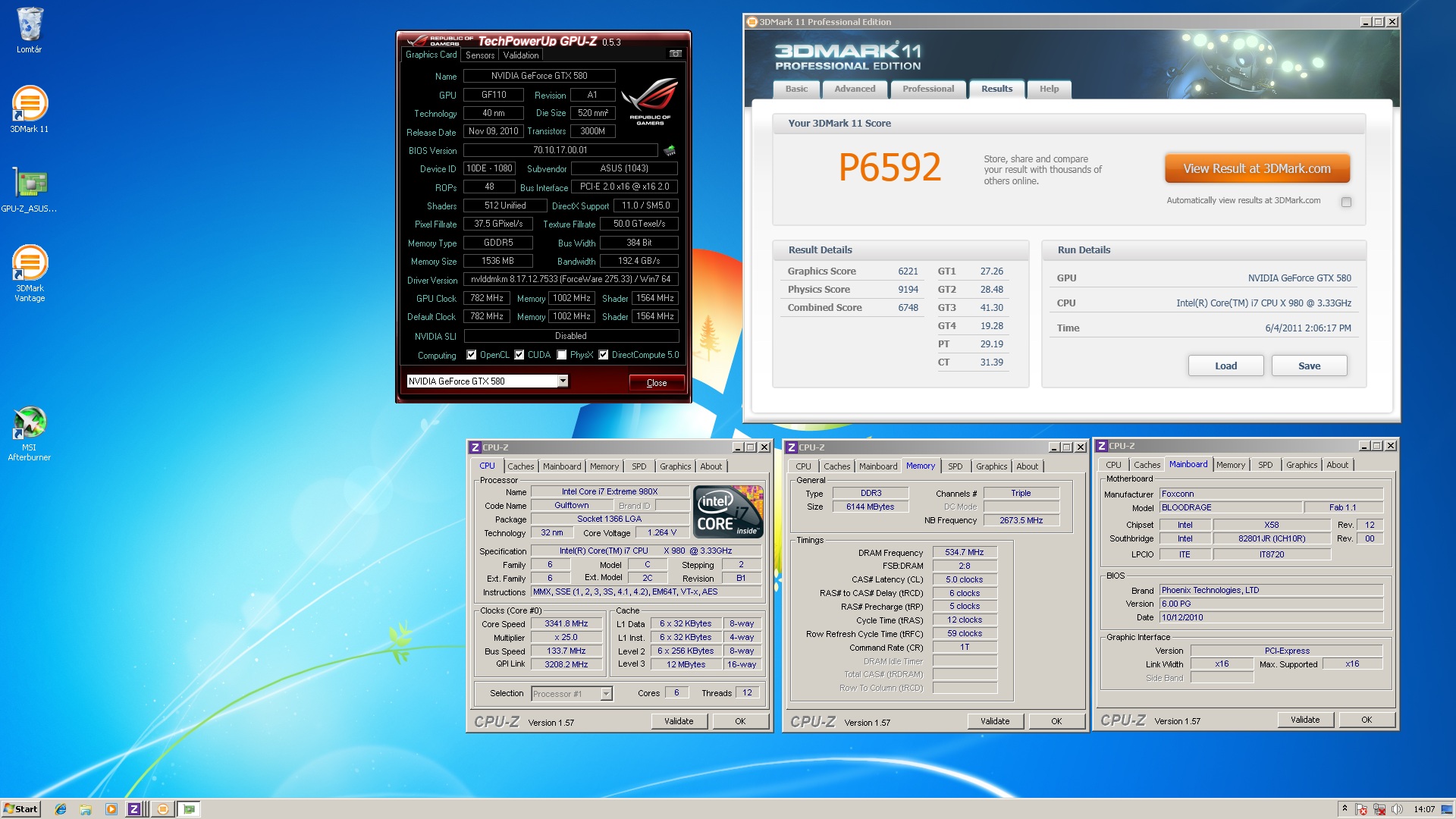Switch to the Sensors tab in GPU-Z
The image size is (1456, 819).
tap(480, 55)
